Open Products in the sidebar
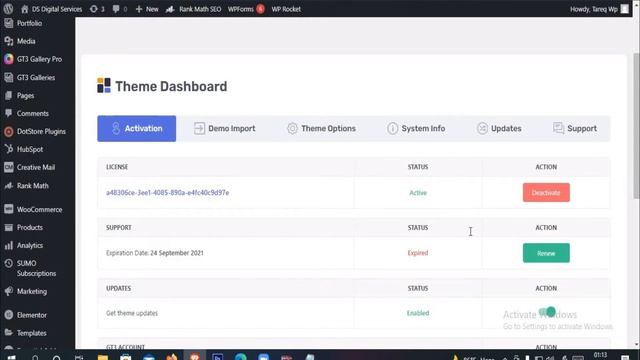The width and height of the screenshot is (640, 360). click(29, 227)
